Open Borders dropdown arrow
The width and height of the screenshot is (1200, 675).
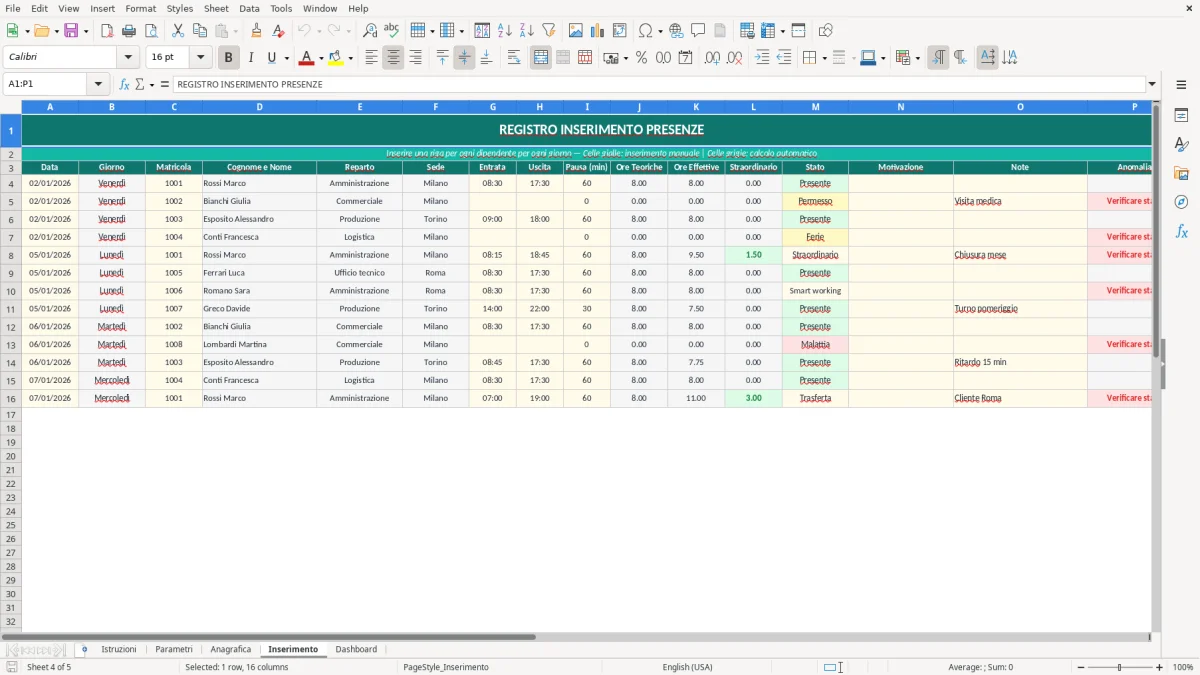pyautogui.click(x=824, y=58)
